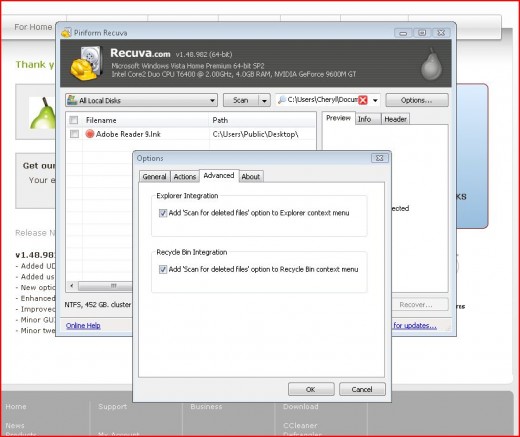Open the About tab in Options

(x=251, y=177)
